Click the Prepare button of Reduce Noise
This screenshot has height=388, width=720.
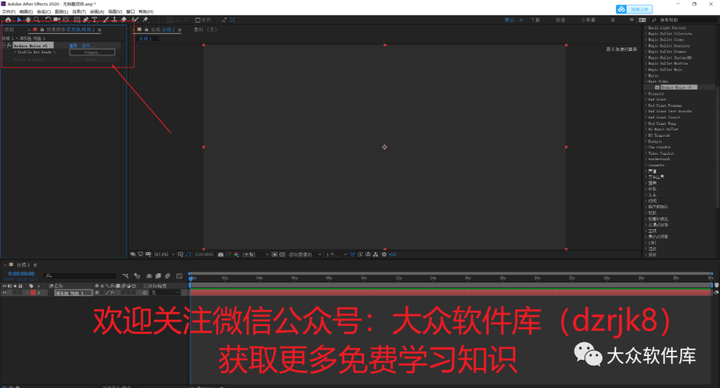tap(92, 52)
